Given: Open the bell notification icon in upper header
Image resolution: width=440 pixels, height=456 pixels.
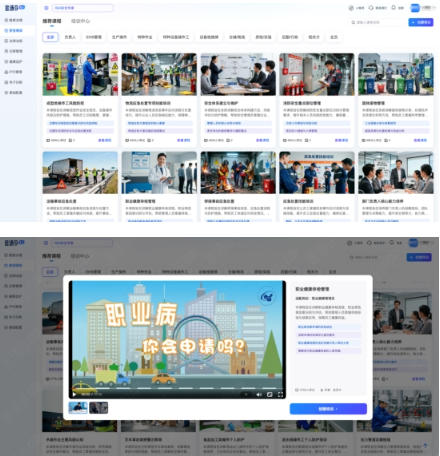Looking at the screenshot, I should [x=394, y=7].
